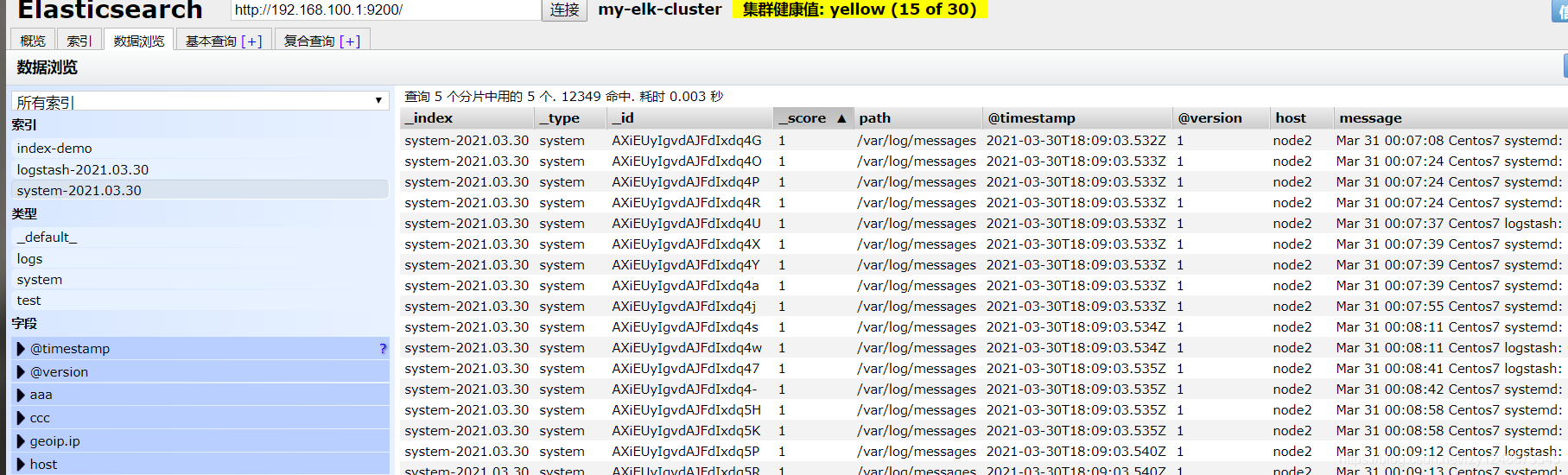Select the test type
Image resolution: width=1568 pixels, height=475 pixels.
pos(200,300)
